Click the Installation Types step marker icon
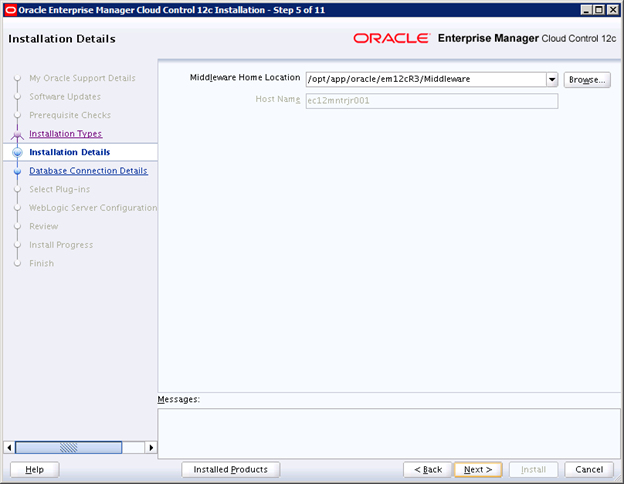 (x=17, y=135)
